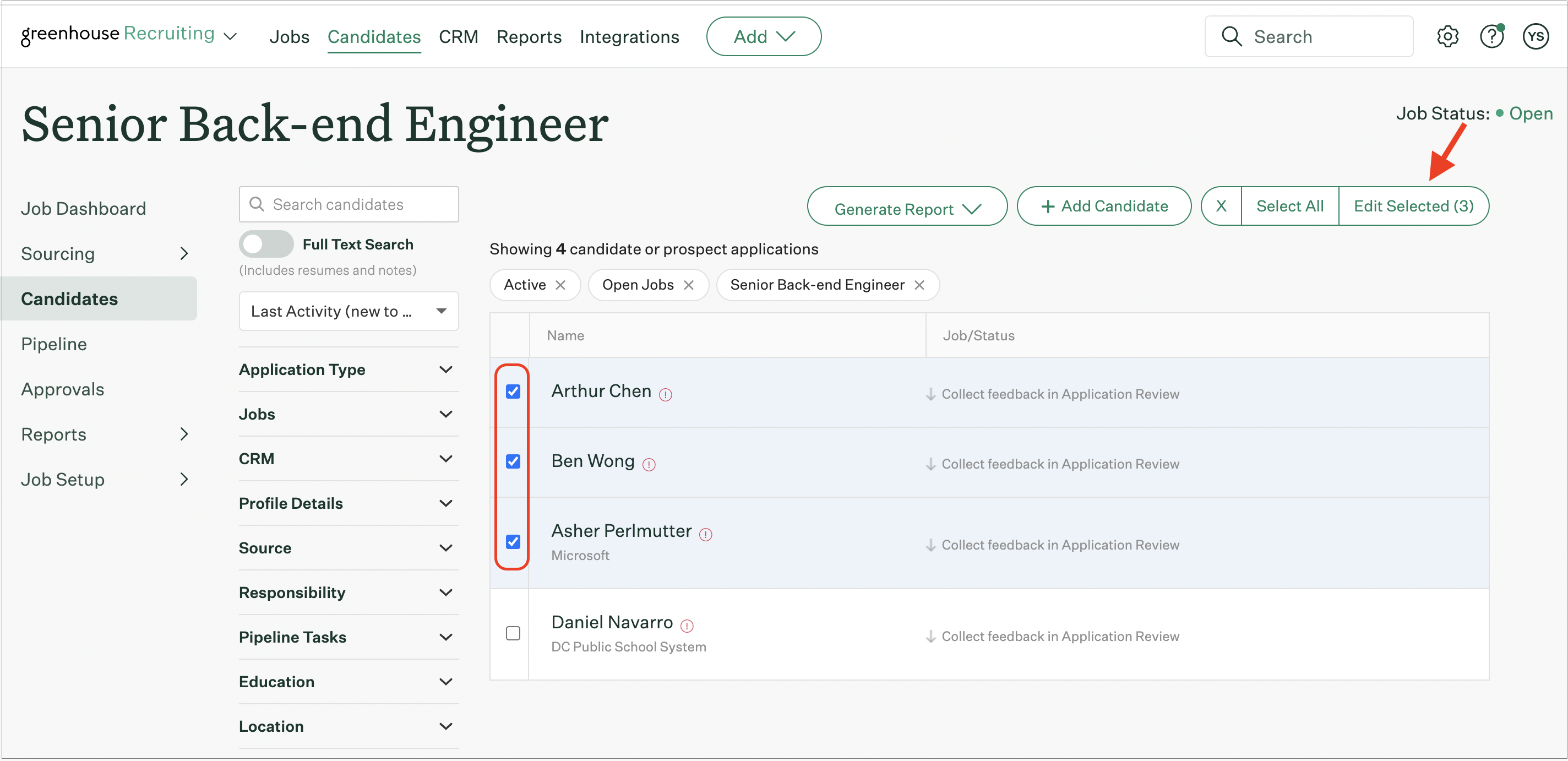This screenshot has height=761, width=1568.
Task: Click Asher Perlmutter's Collect feedback status
Action: point(1060,546)
